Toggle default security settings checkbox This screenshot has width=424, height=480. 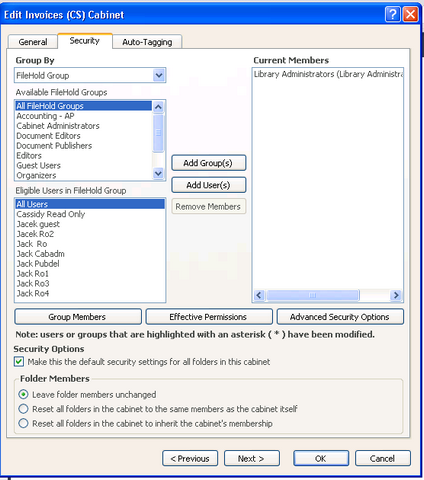[19, 362]
